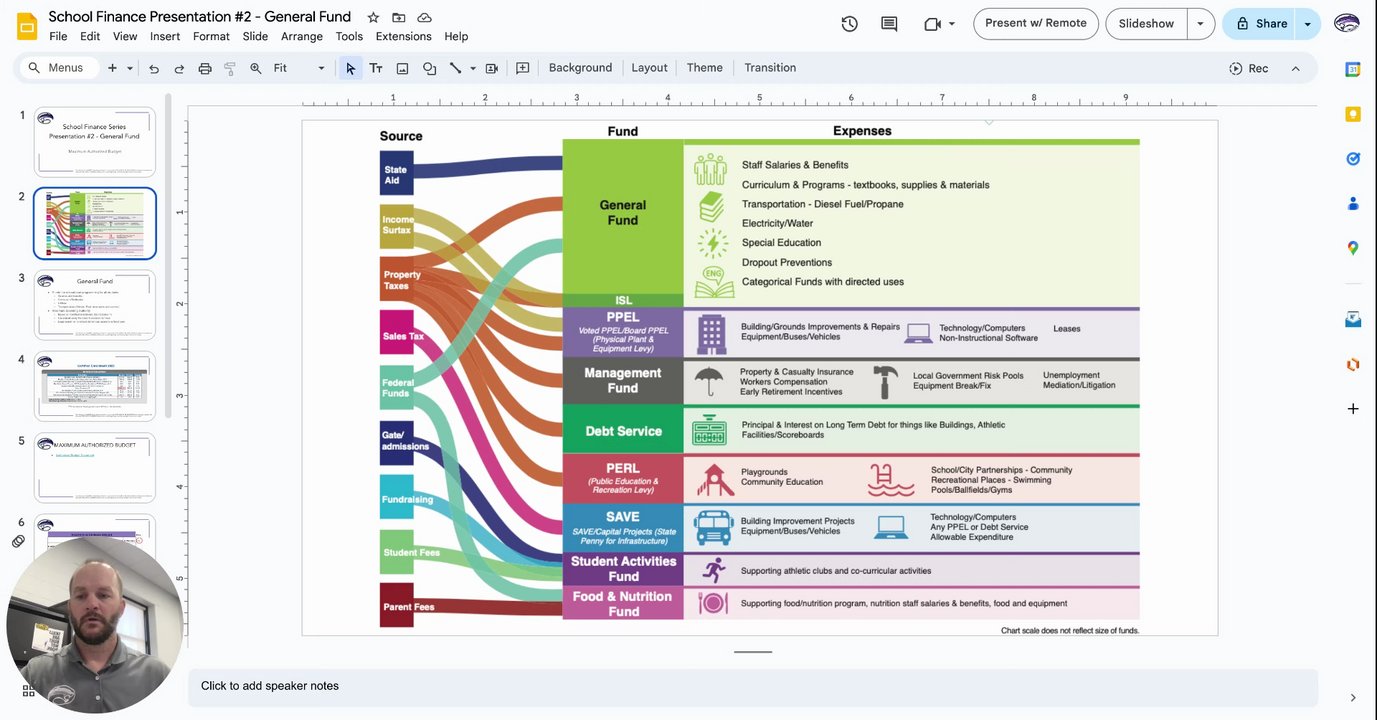1377x720 pixels.
Task: Click the add comment icon
Action: point(522,68)
